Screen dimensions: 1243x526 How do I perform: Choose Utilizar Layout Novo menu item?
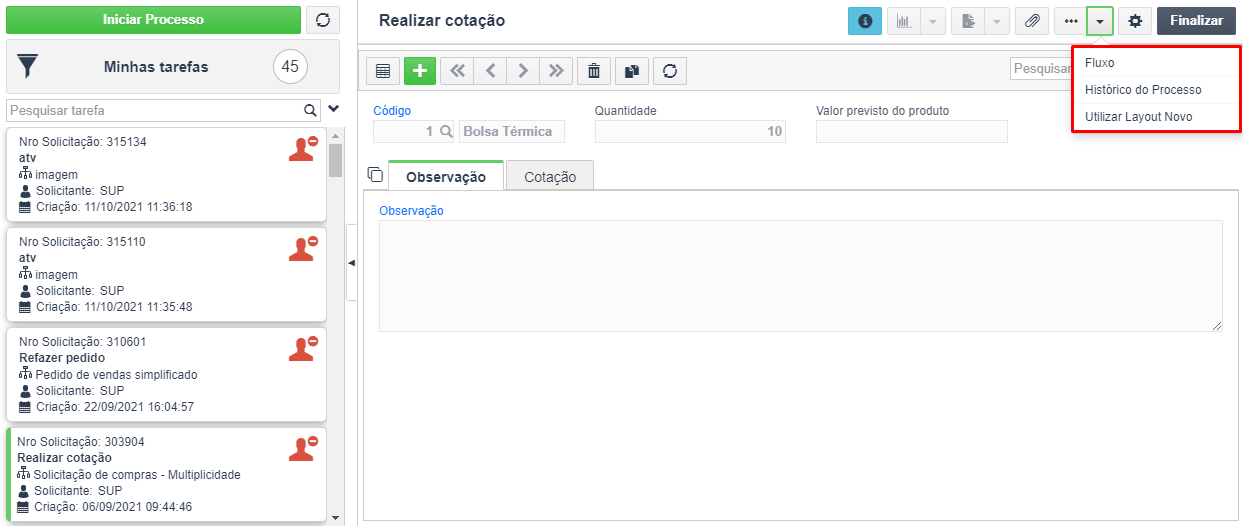(1155, 117)
